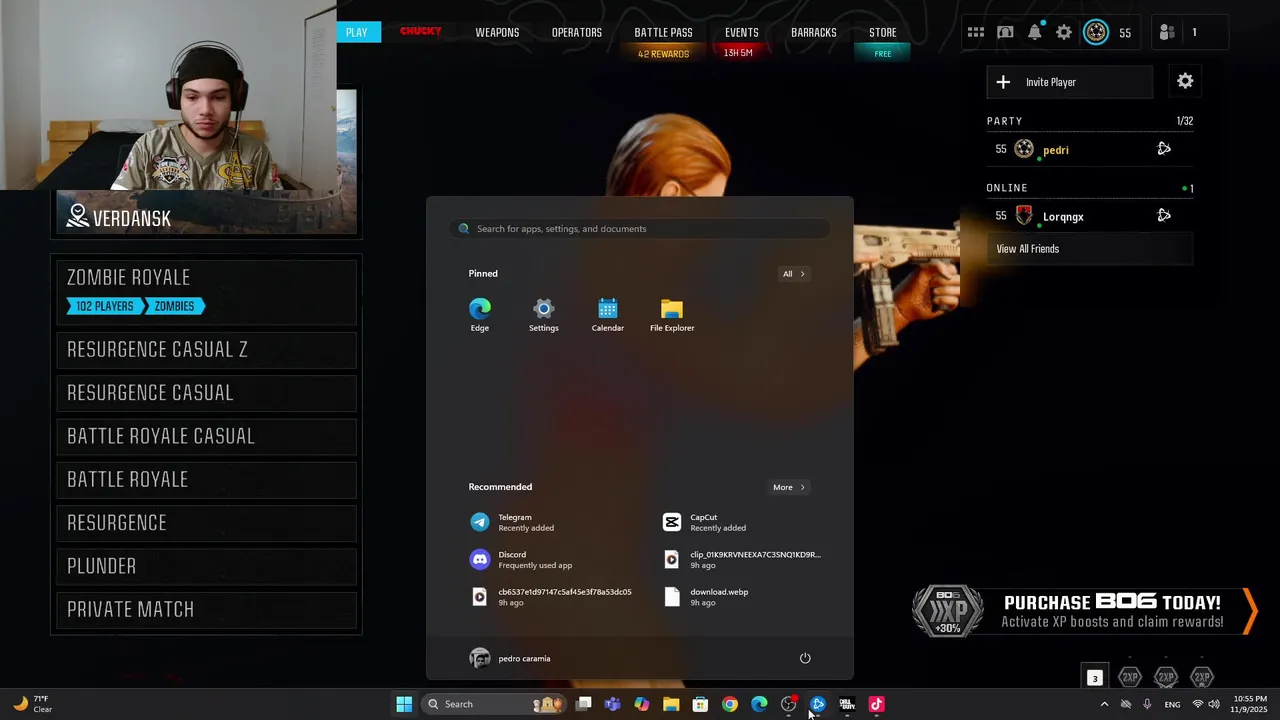Viewport: 1280px width, 720px height.
Task: Open the first 2XP token slot
Action: 1130,677
